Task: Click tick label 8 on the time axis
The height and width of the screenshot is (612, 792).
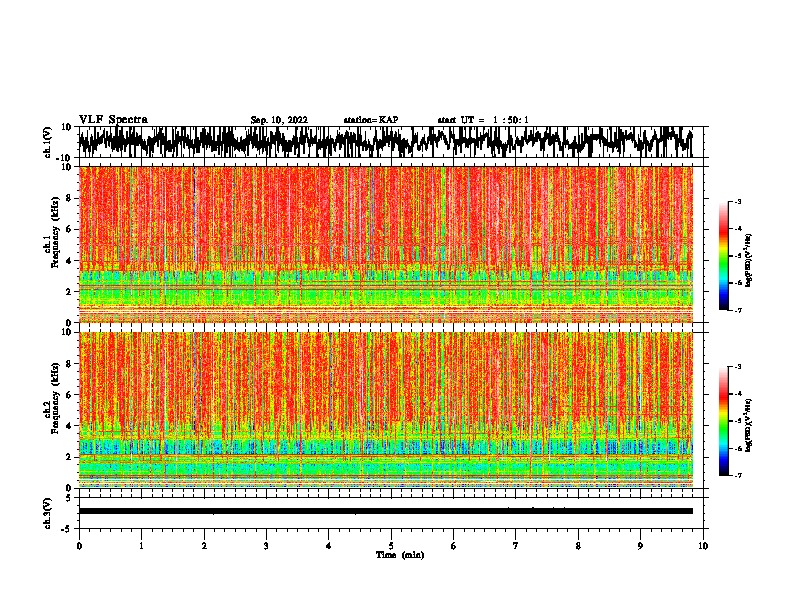Action: tap(578, 546)
